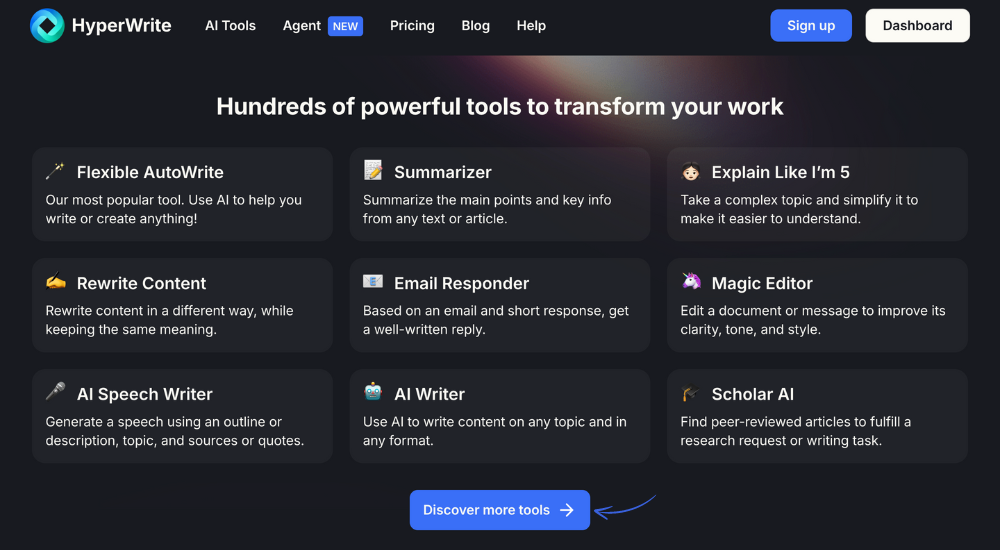Open the Help menu item
The width and height of the screenshot is (1000, 550).
[x=531, y=26]
